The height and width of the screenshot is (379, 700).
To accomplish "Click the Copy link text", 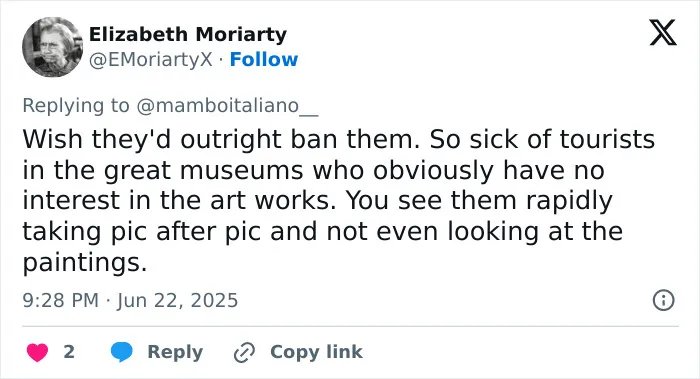I will click(316, 352).
